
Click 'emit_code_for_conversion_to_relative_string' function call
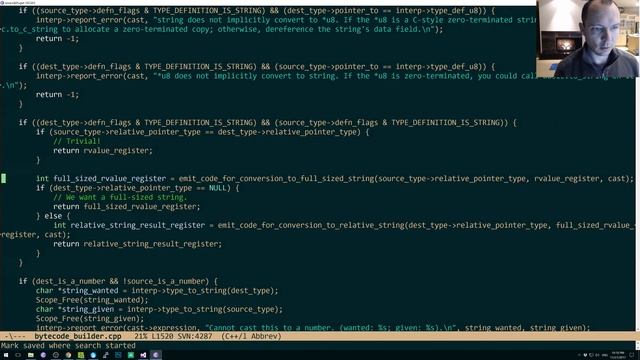tap(311, 225)
